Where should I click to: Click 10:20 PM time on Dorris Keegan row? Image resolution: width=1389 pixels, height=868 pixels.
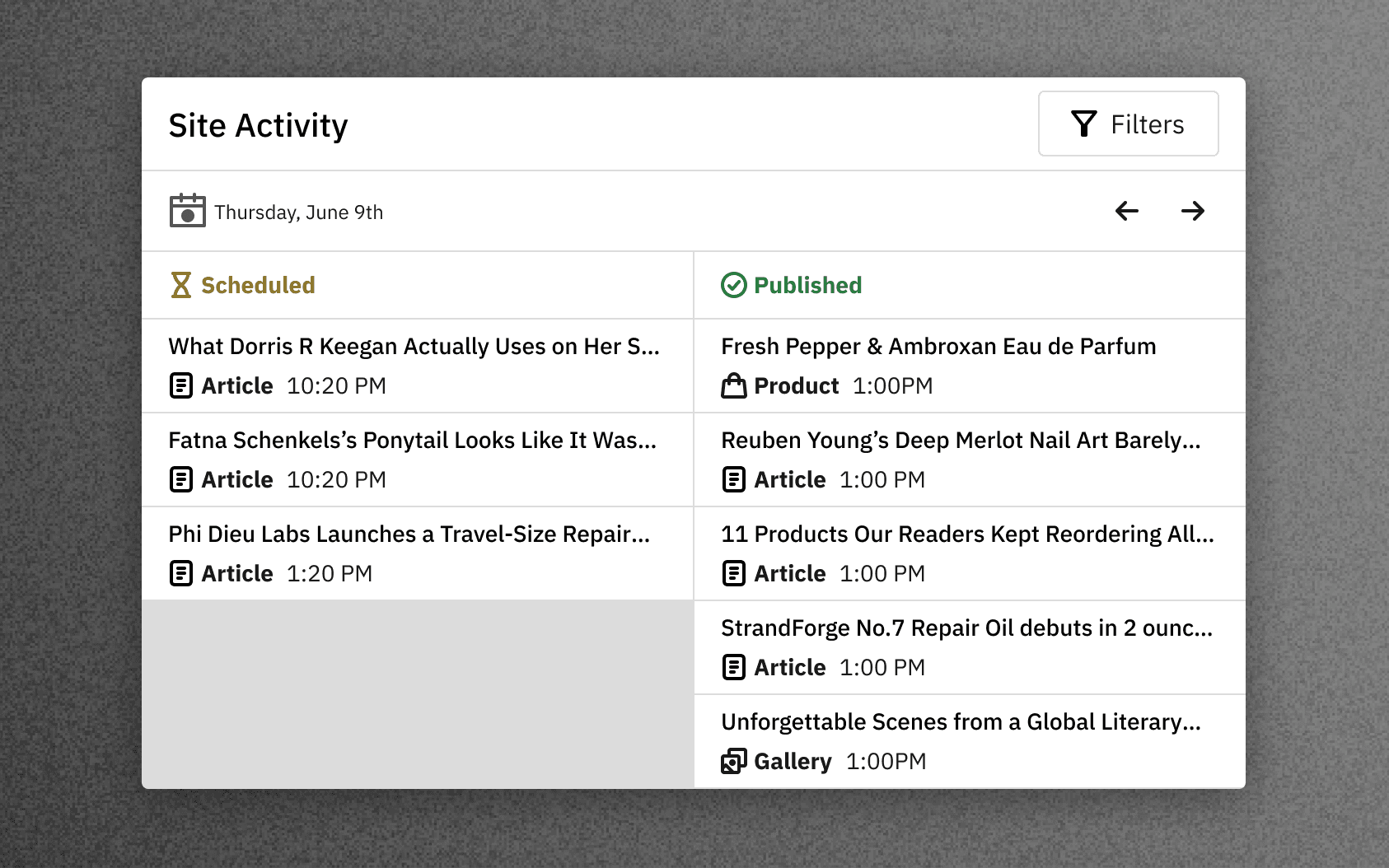click(x=336, y=386)
